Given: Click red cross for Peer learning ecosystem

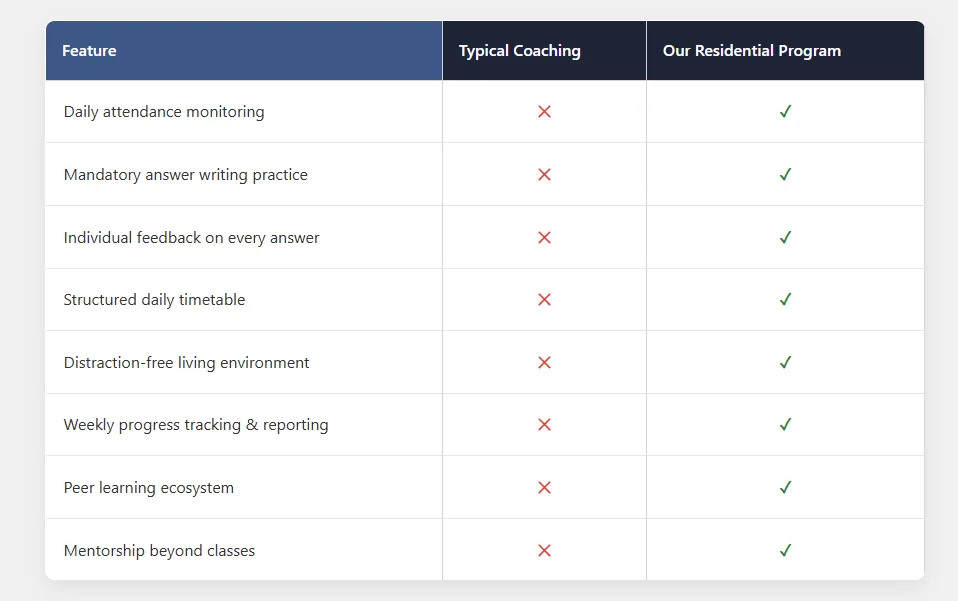Looking at the screenshot, I should pos(544,487).
